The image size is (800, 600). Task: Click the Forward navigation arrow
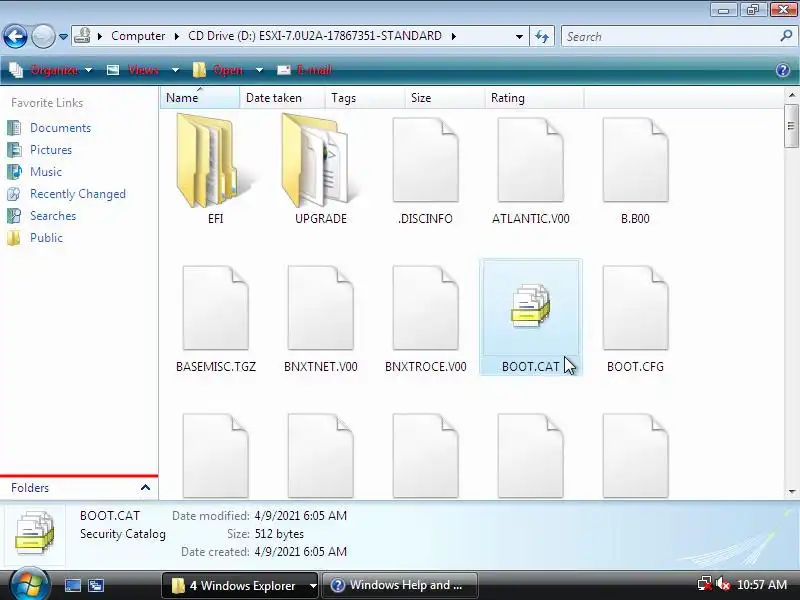pyautogui.click(x=43, y=36)
